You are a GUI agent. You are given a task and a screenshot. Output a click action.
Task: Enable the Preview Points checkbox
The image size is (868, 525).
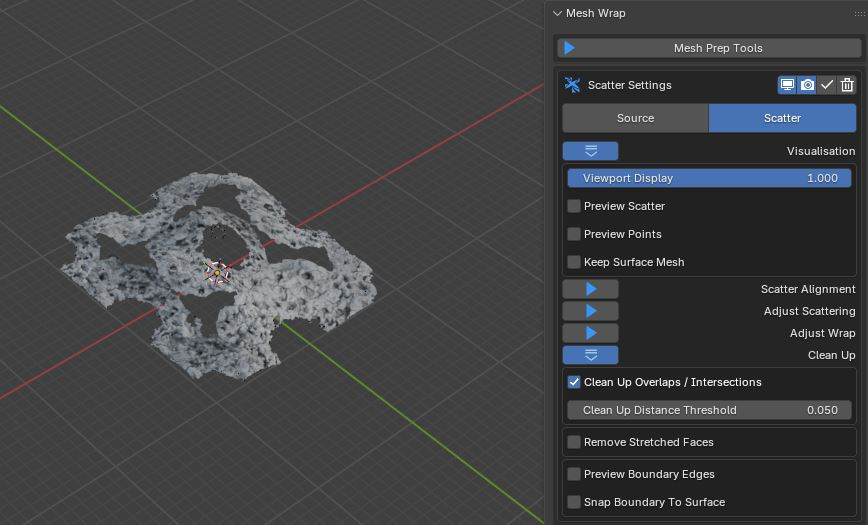tap(574, 234)
